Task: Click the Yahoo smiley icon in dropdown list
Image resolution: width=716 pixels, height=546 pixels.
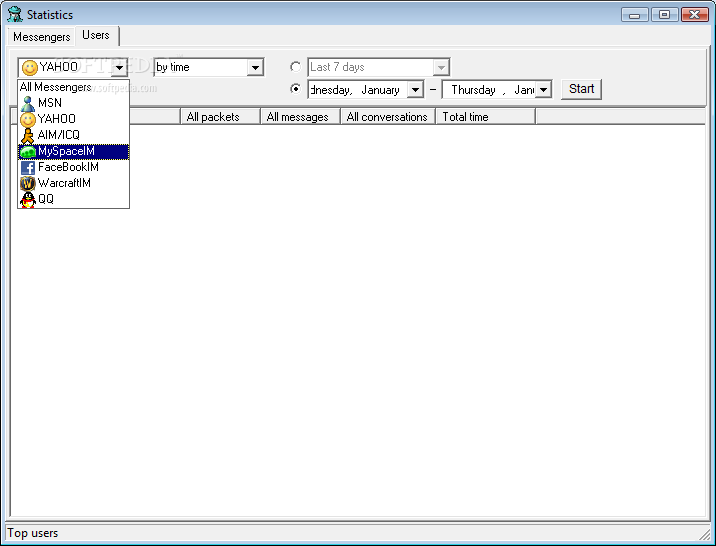Action: tap(27, 120)
